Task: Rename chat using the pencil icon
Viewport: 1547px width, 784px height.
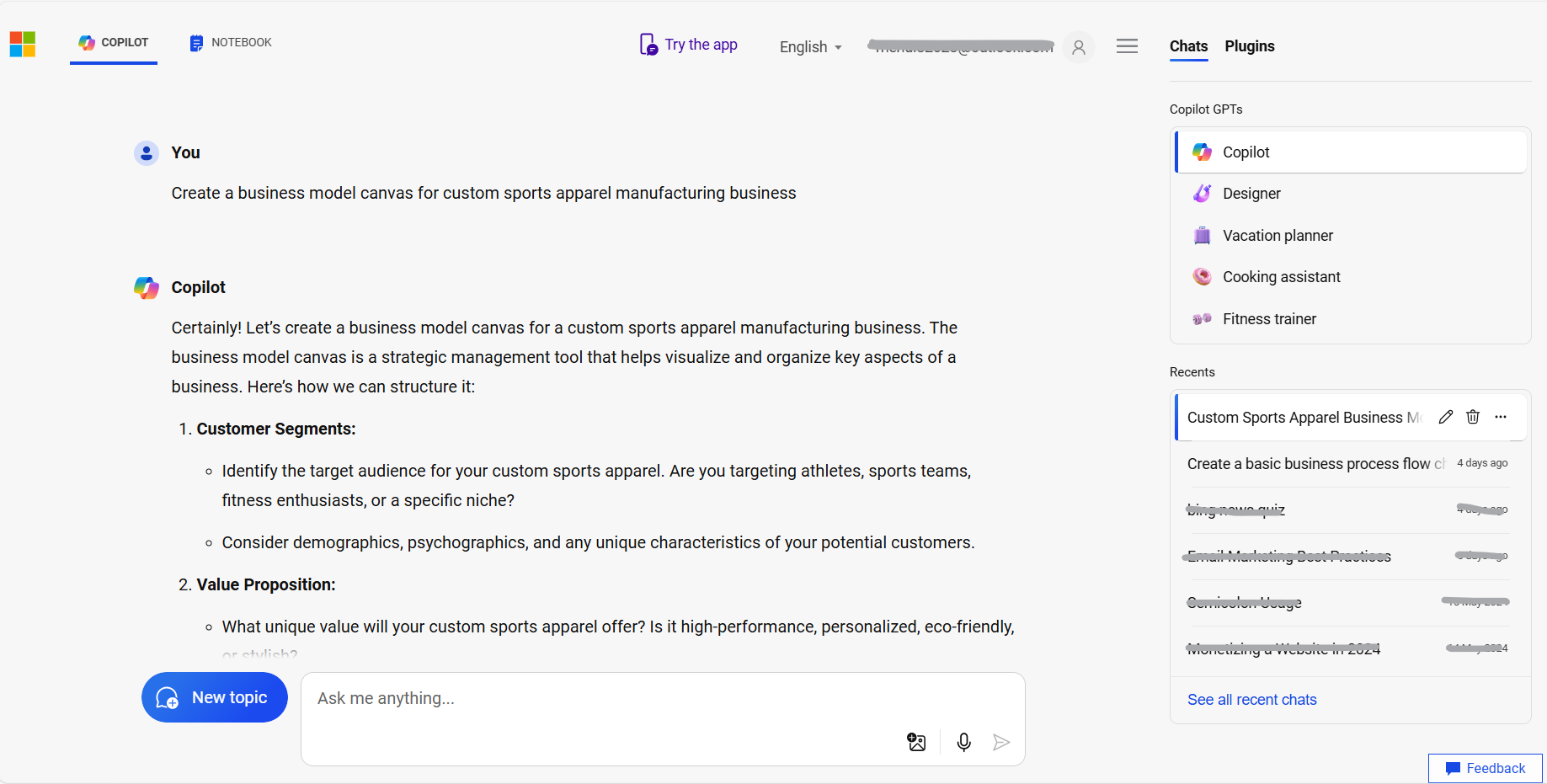Action: [1446, 417]
